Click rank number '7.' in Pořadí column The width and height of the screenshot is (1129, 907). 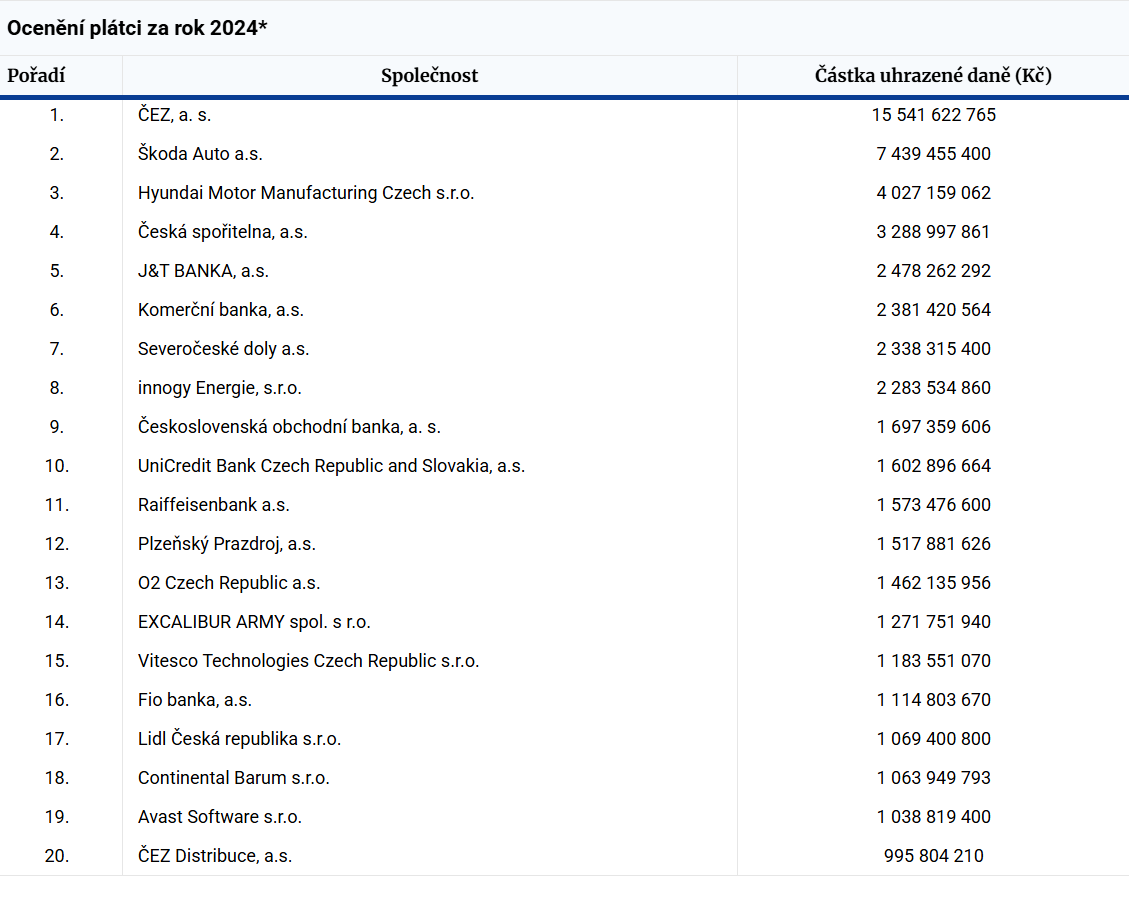pyautogui.click(x=57, y=349)
